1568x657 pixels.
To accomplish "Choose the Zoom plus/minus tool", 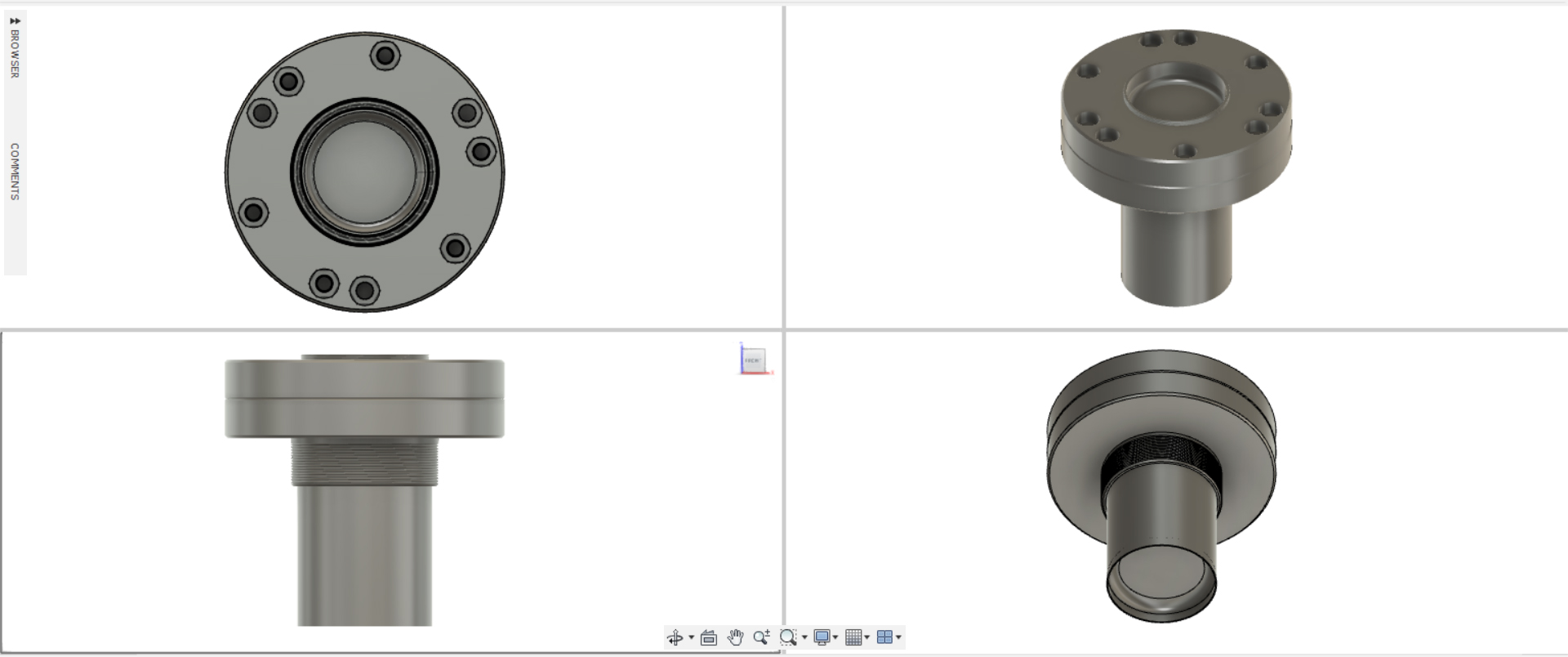I will click(x=761, y=637).
